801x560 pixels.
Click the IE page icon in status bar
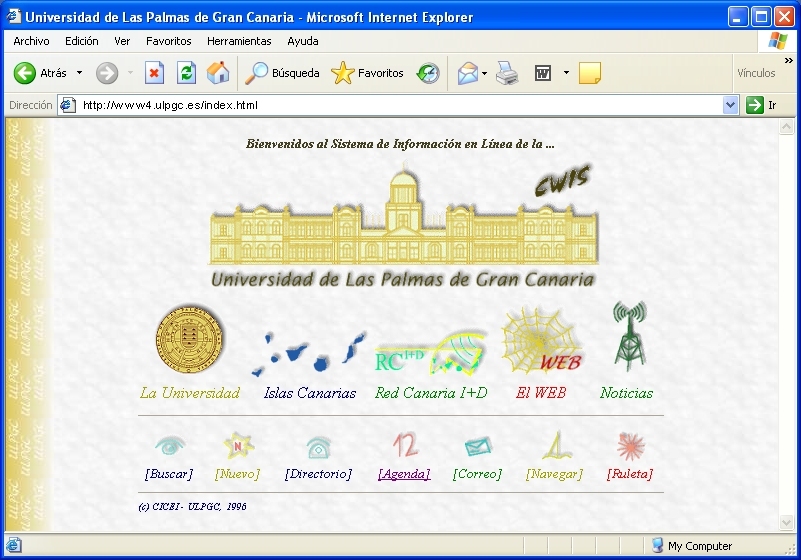tap(13, 545)
